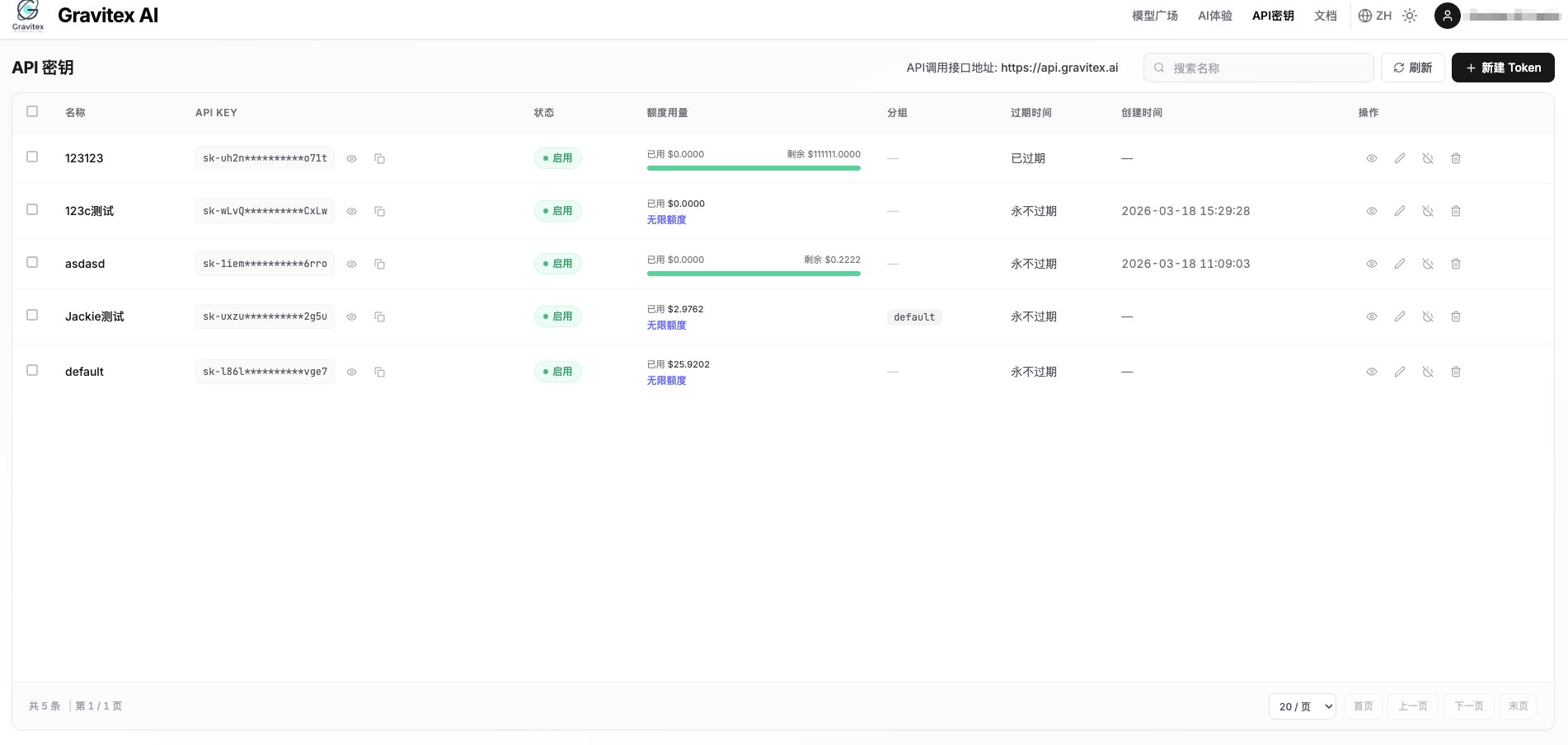Screen dimensions: 1568x745
Task: Click the API address https://api.gravitex.ai
Action: (x=1059, y=68)
